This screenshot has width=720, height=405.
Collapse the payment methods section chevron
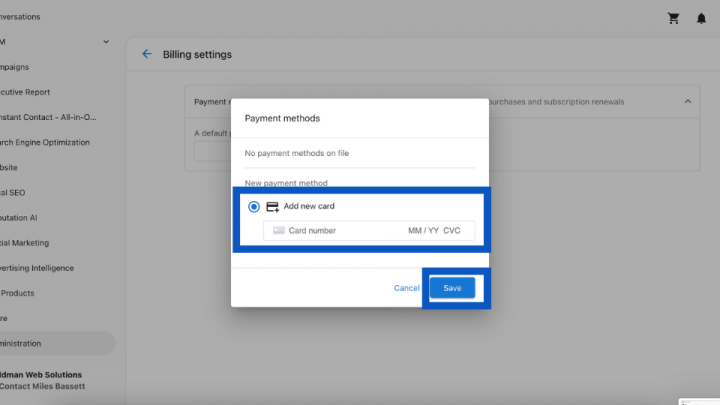pos(687,101)
